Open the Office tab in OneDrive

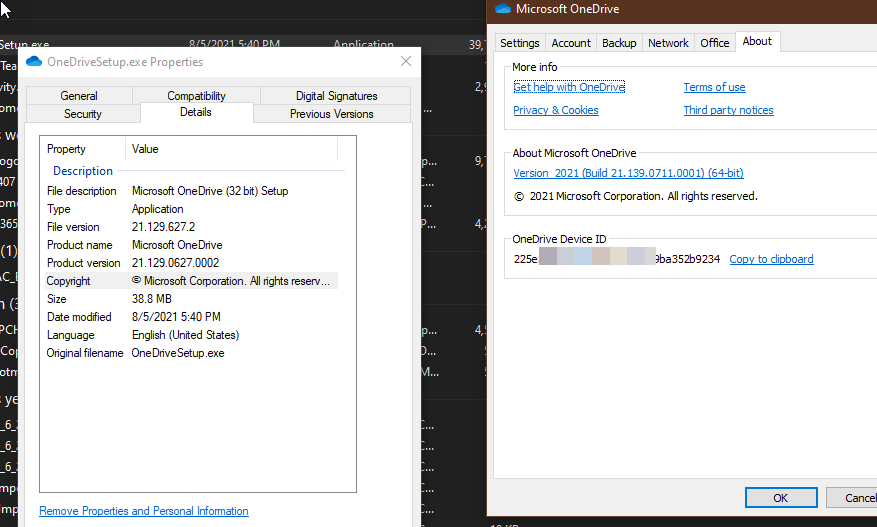715,43
